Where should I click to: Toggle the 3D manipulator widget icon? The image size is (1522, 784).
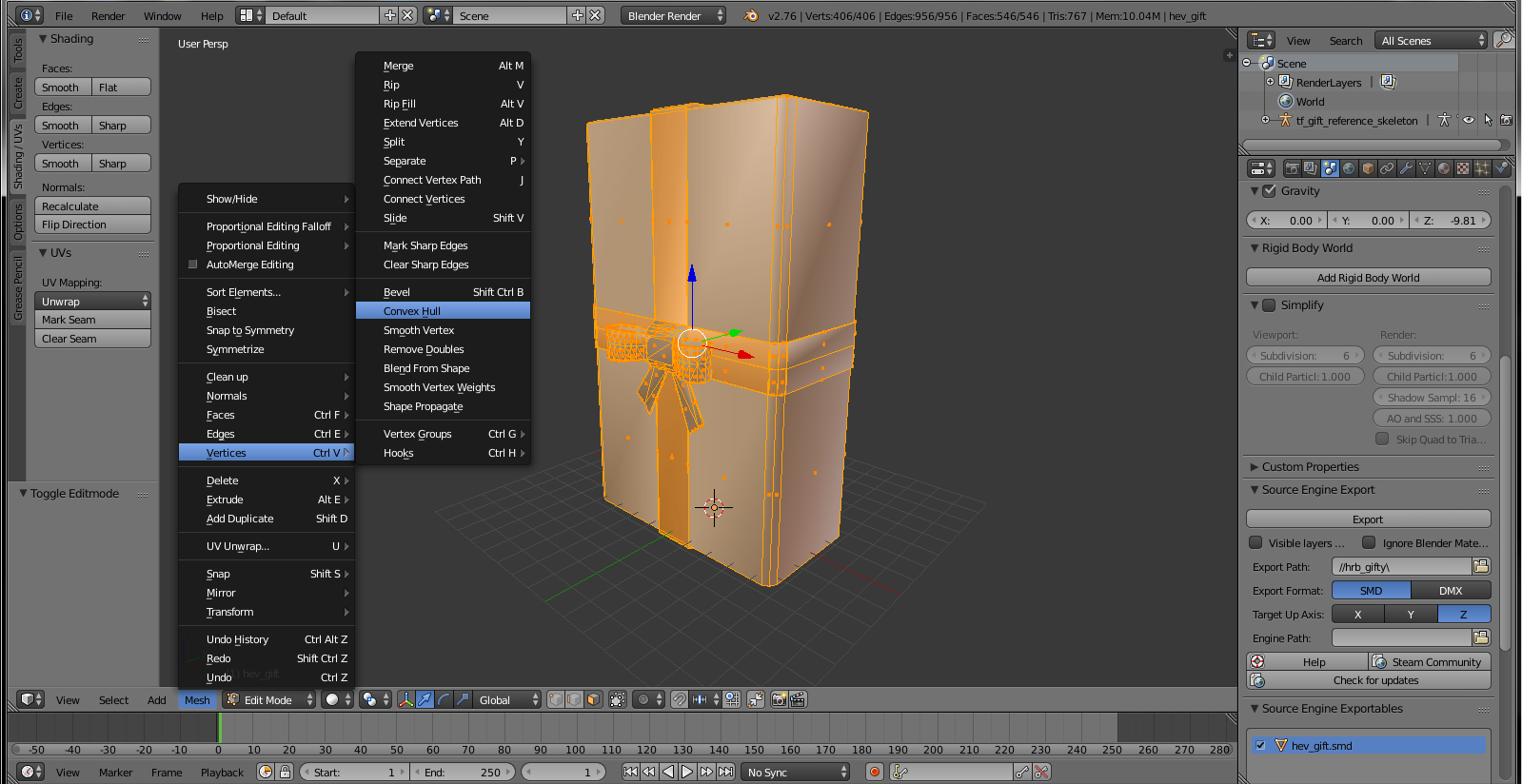(x=405, y=699)
